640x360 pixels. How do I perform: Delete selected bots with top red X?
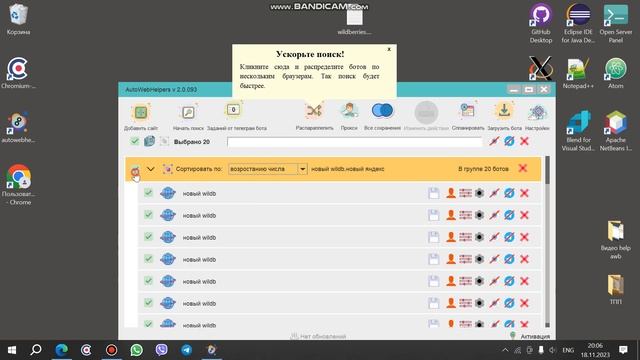pos(524,141)
